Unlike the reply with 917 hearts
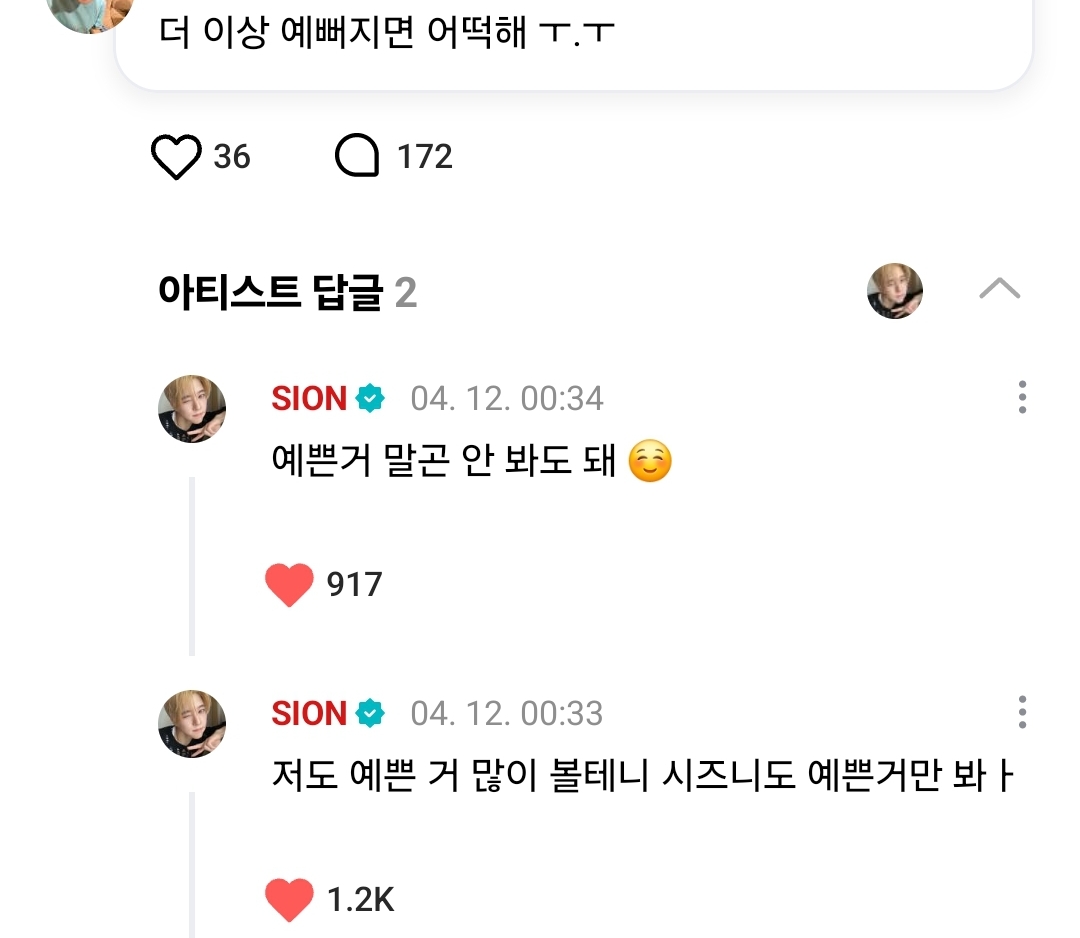The height and width of the screenshot is (938, 1080). click(290, 584)
